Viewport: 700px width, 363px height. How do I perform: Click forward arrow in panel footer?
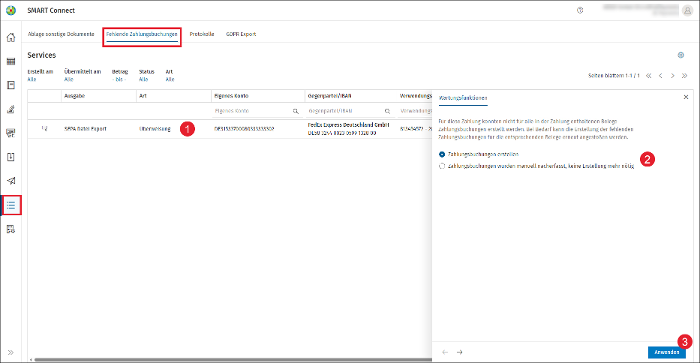click(459, 352)
